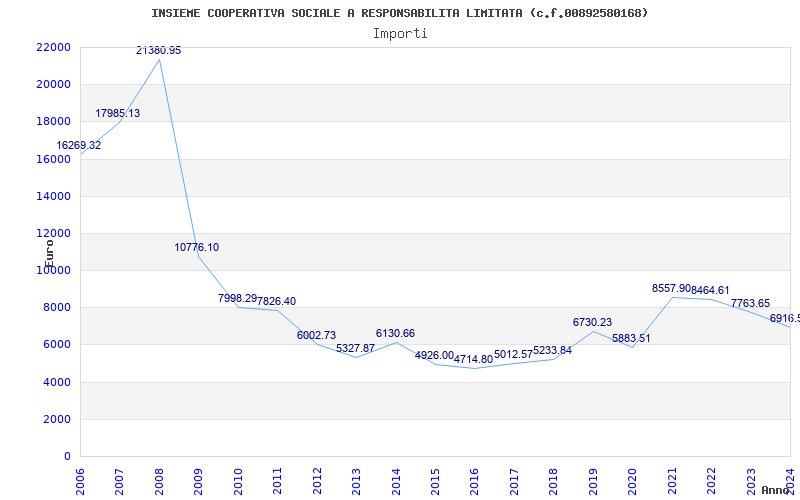Select the data label 8557.90
The width and height of the screenshot is (800, 500).
671,289
